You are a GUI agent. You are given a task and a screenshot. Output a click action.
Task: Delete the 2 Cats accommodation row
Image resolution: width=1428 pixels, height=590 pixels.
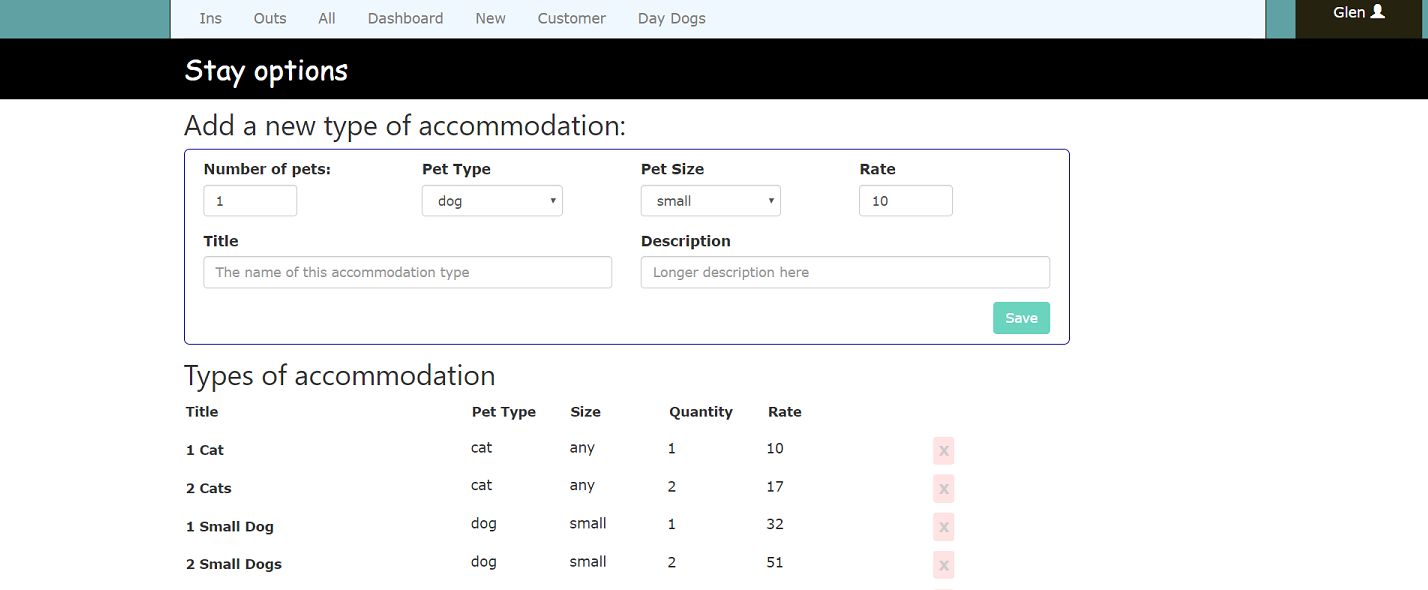[943, 489]
